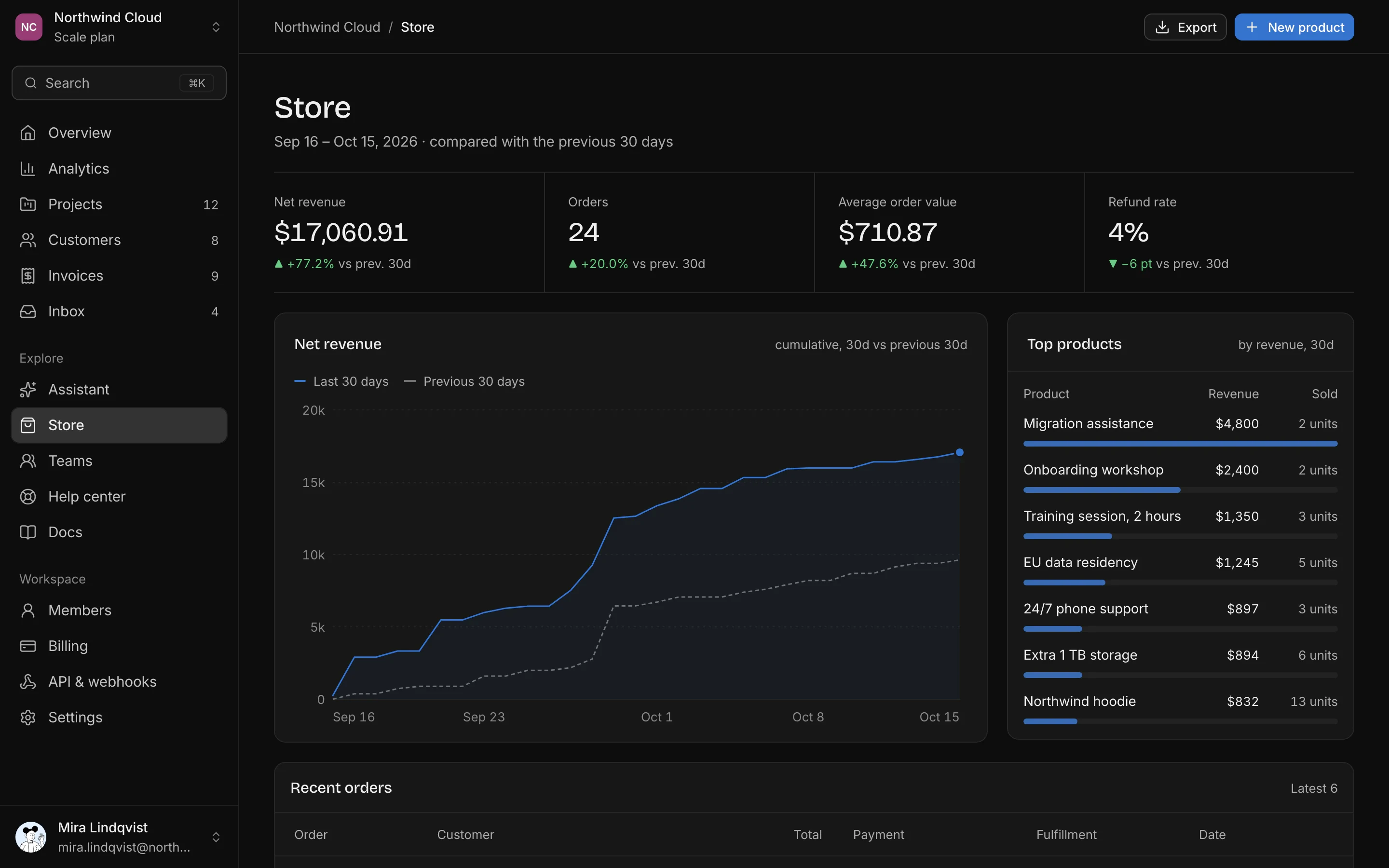Focus the Search field
1389x868 pixels.
pyautogui.click(x=119, y=83)
